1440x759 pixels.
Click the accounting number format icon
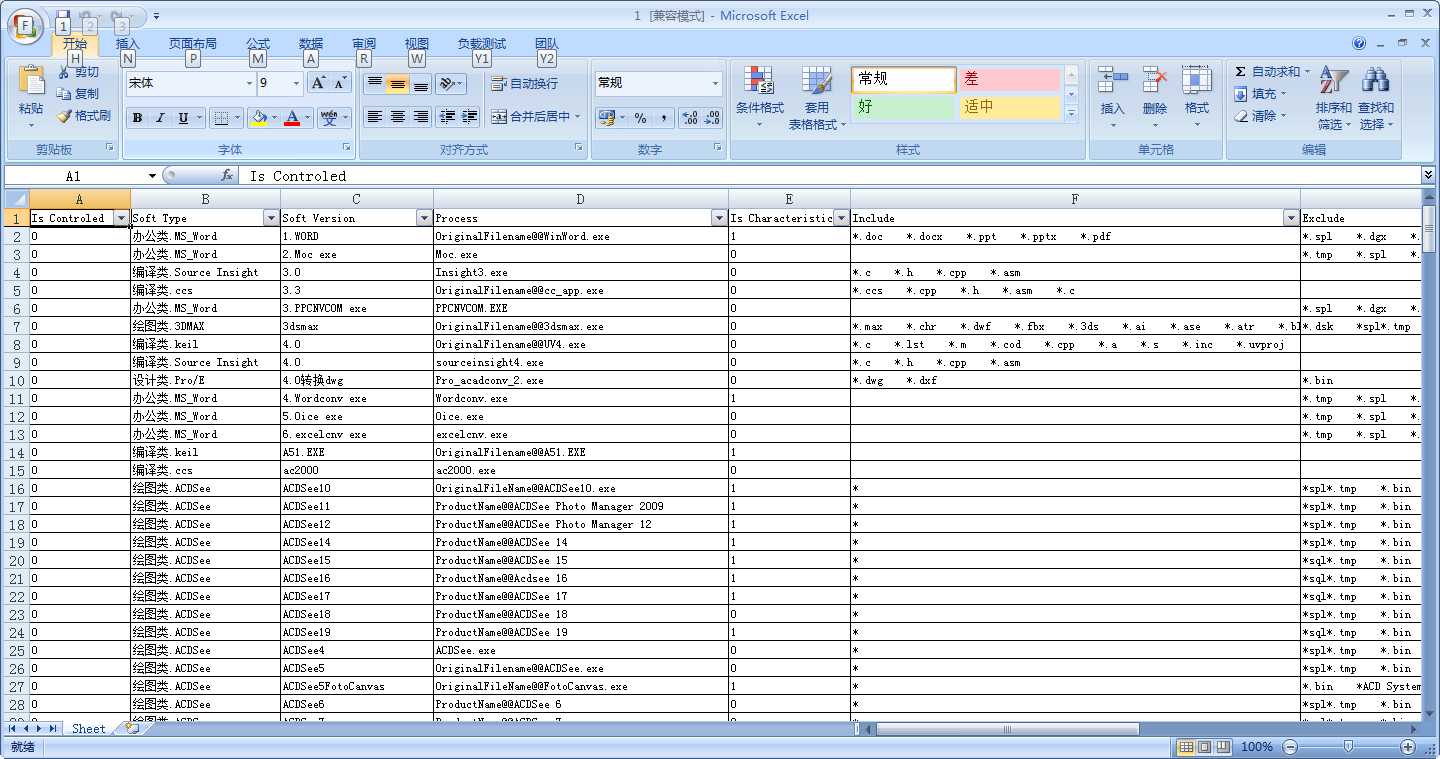click(x=605, y=118)
